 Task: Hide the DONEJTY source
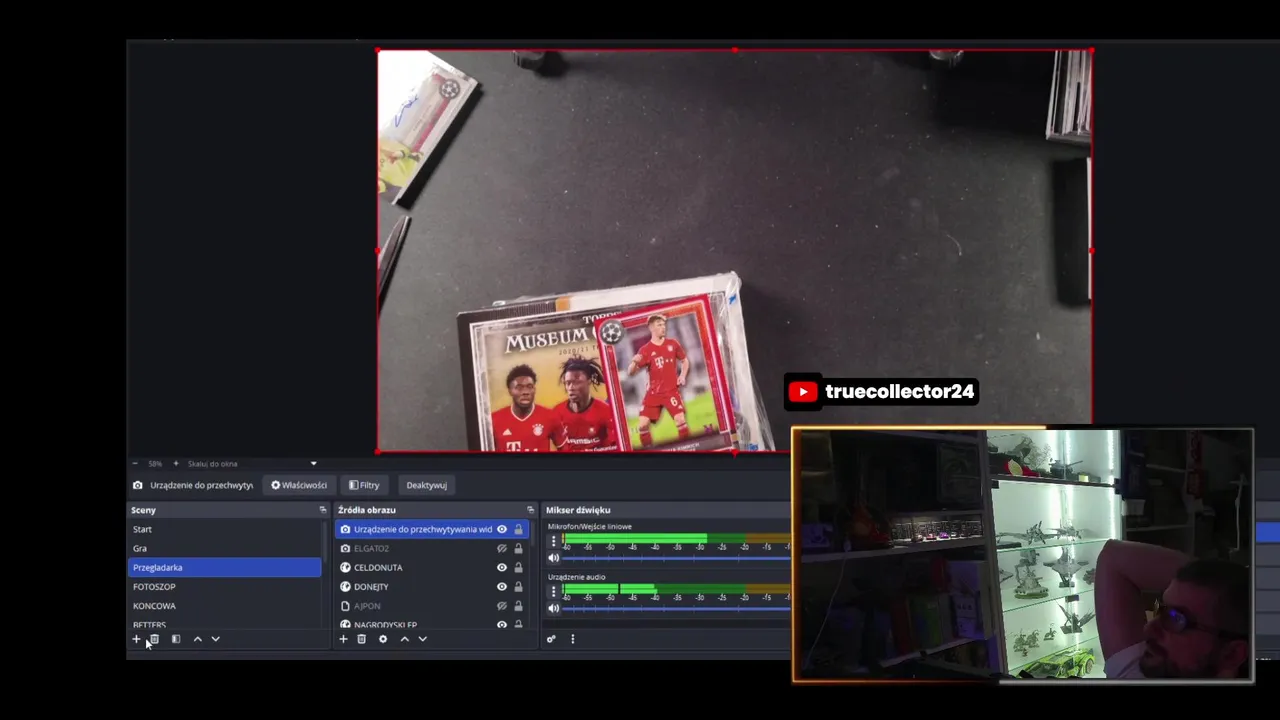(502, 586)
